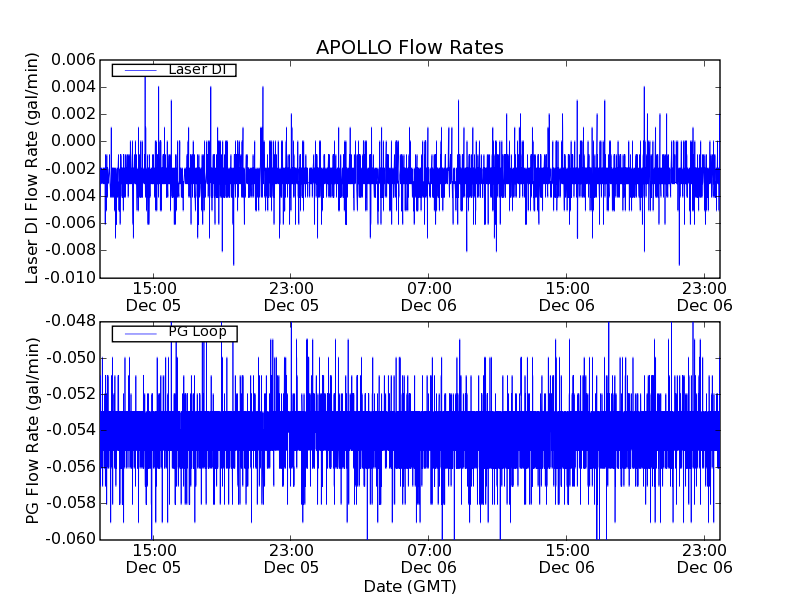Click the 0.006 tick label on top plot
Screen dimensions: 800x600
(73, 60)
